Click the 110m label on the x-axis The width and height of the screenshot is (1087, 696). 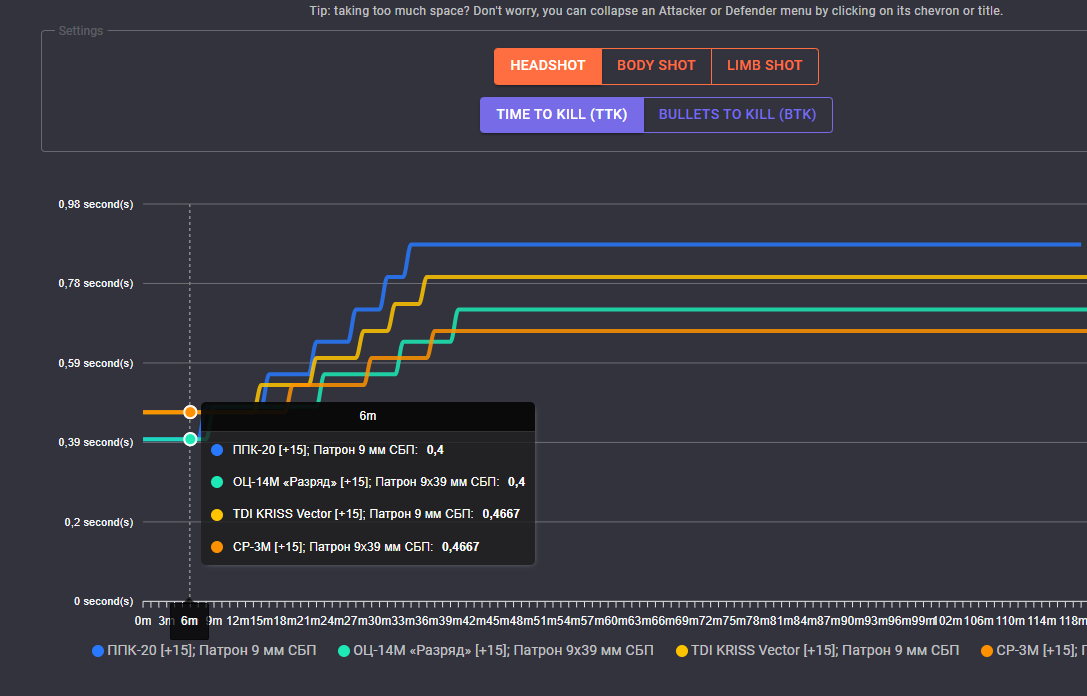(x=1010, y=620)
